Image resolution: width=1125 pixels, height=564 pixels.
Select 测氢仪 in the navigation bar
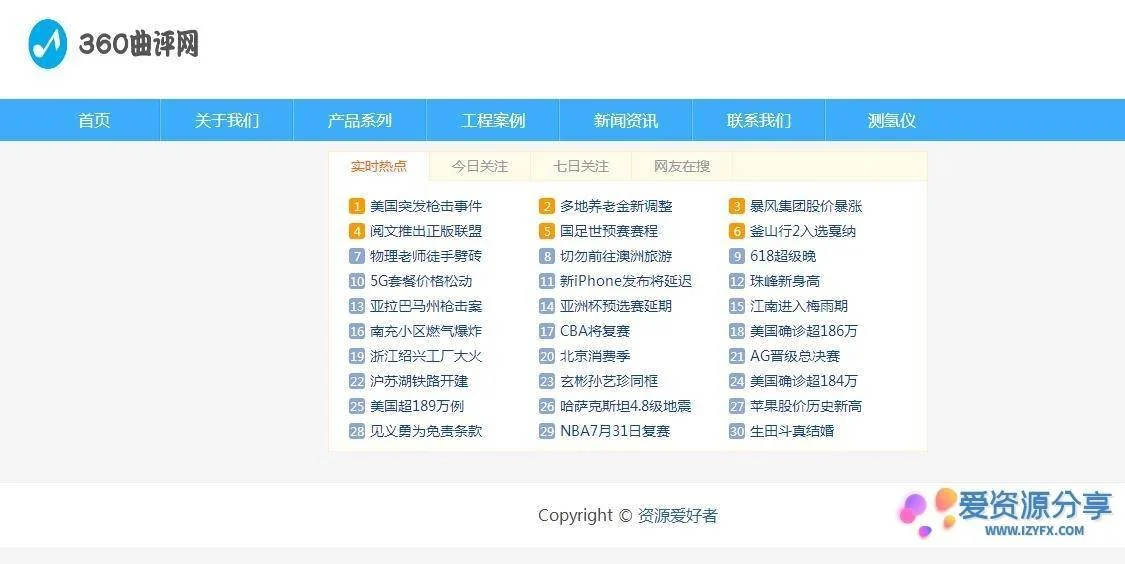pos(892,121)
